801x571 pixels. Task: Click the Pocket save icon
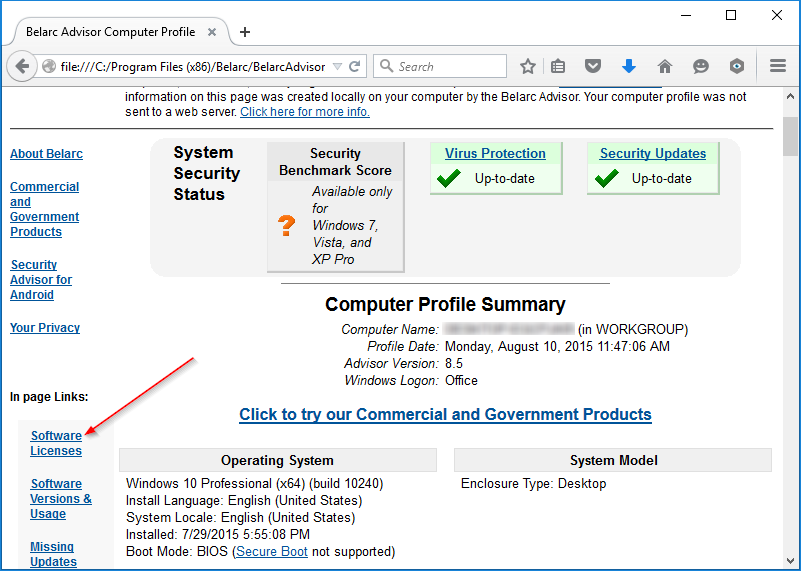coord(593,67)
